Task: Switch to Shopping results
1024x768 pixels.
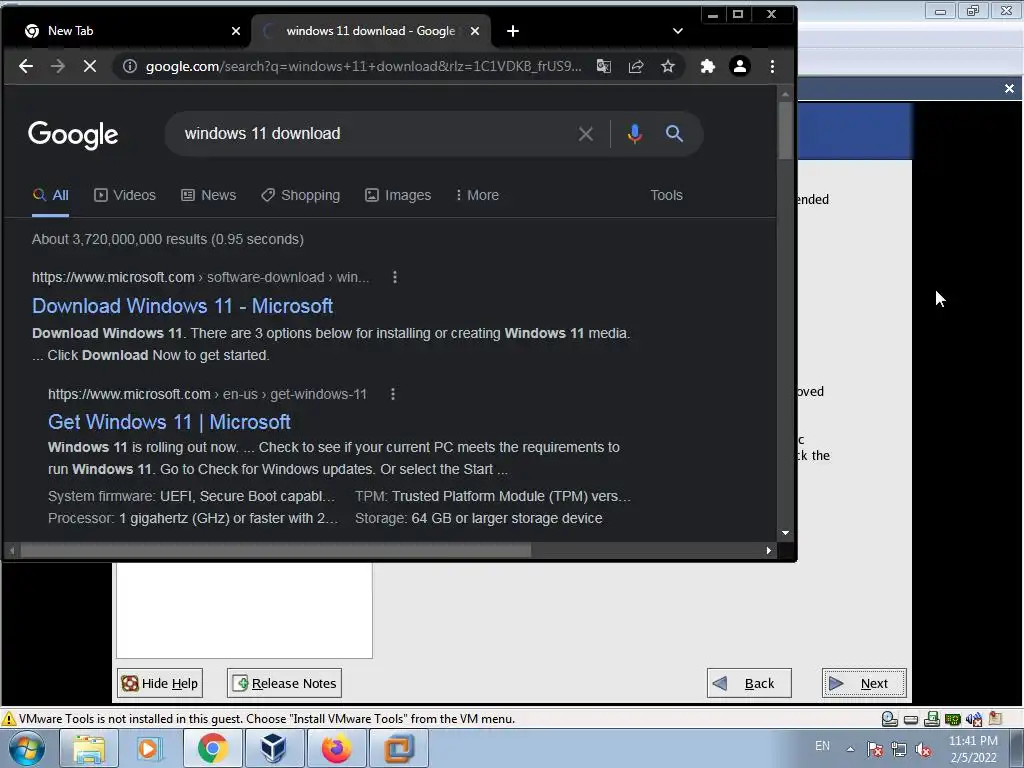Action: coord(300,195)
